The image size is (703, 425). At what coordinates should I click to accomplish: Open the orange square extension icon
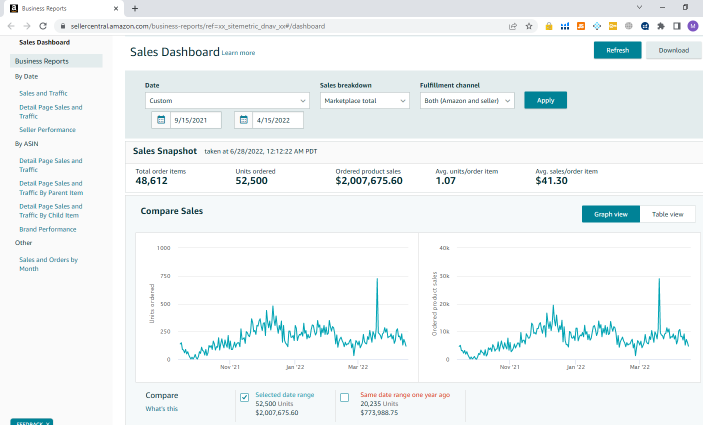tap(581, 26)
